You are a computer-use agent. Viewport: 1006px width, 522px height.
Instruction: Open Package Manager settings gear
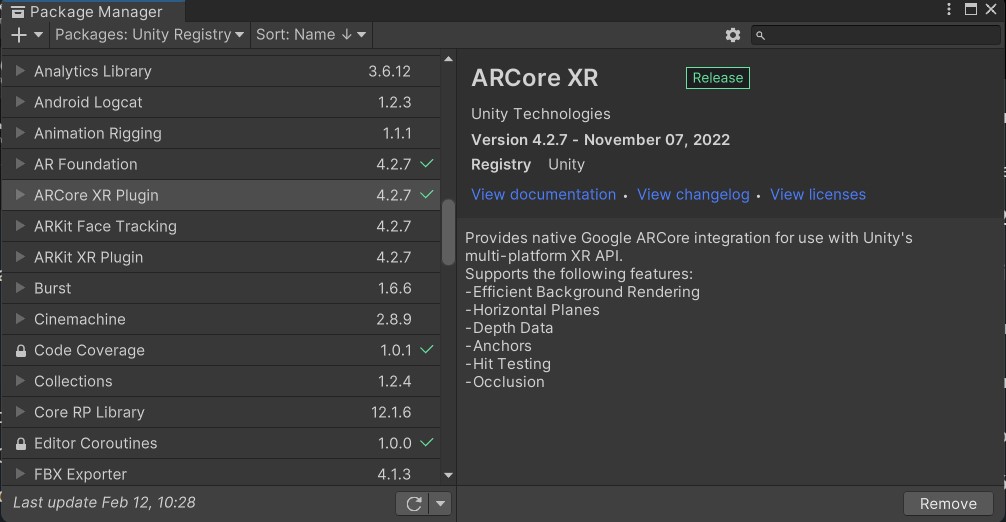(x=733, y=35)
